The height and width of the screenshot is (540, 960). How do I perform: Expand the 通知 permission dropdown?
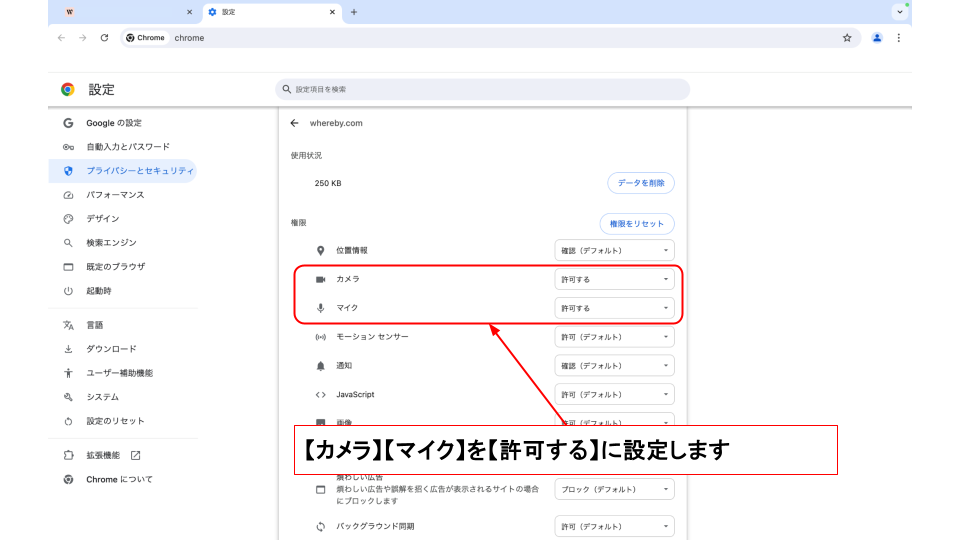coord(614,366)
